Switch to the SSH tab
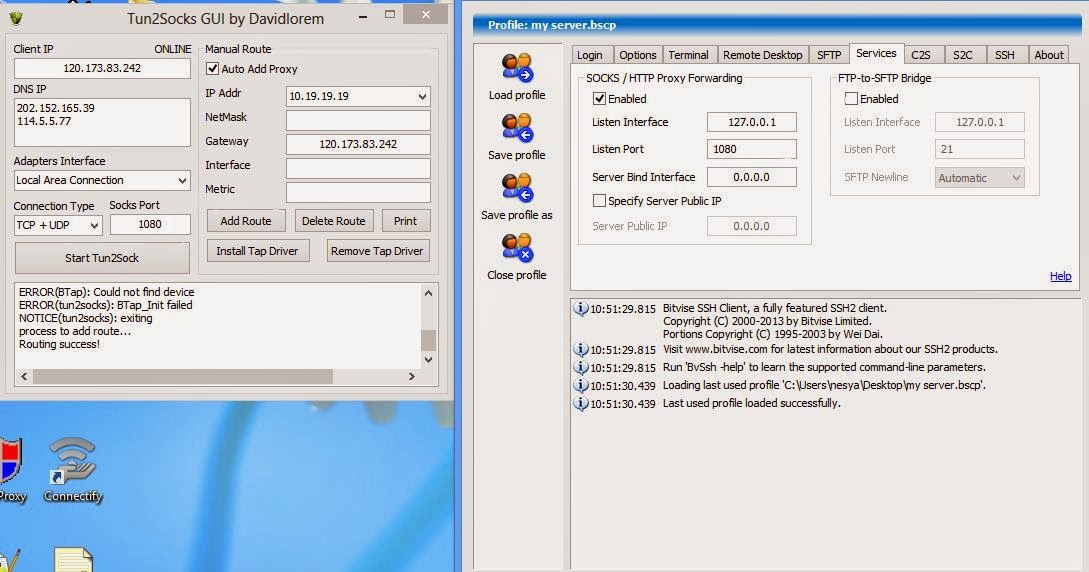This screenshot has height=572, width=1089. [1004, 55]
